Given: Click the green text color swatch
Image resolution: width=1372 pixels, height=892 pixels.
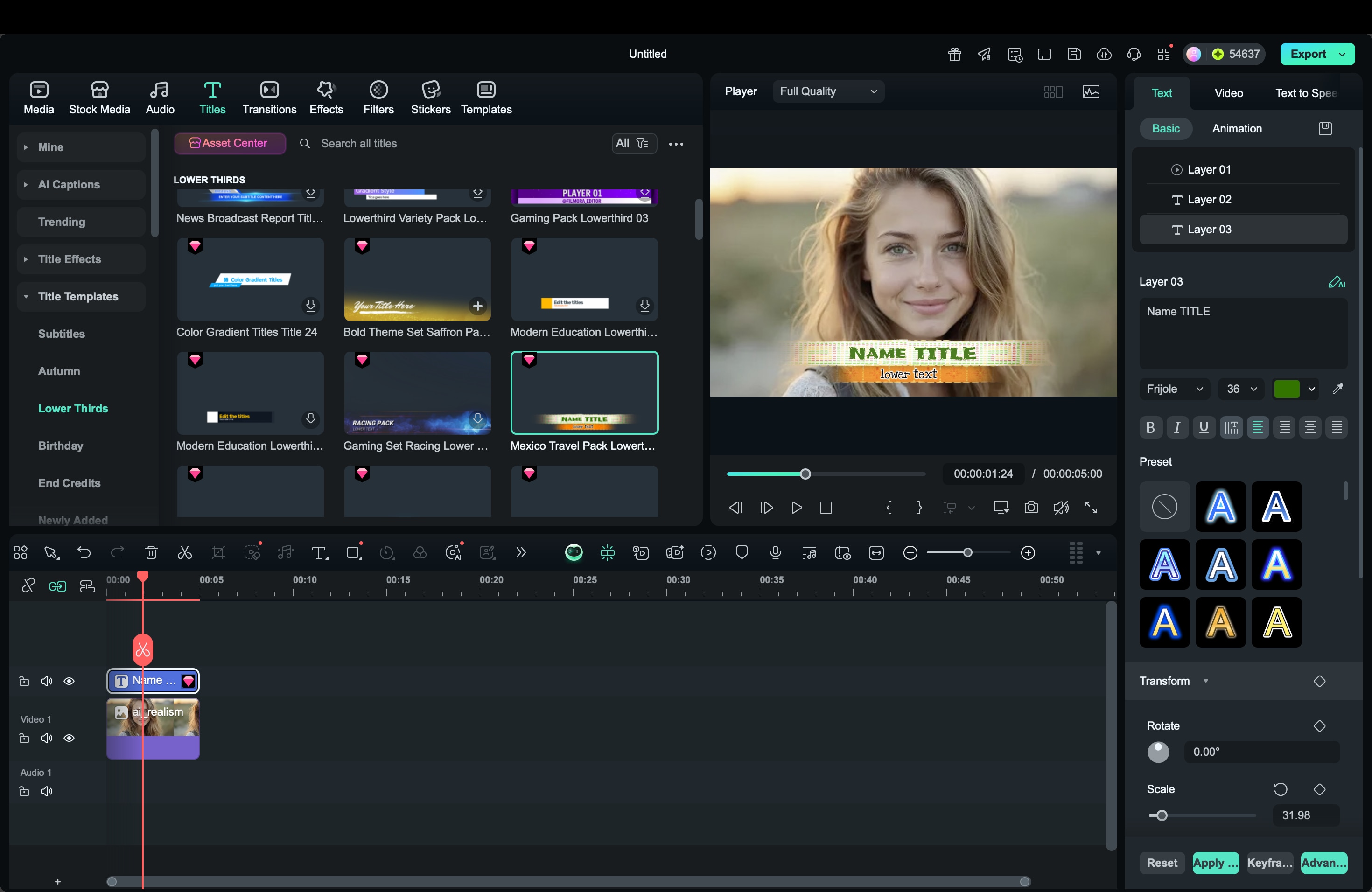Looking at the screenshot, I should (1286, 389).
